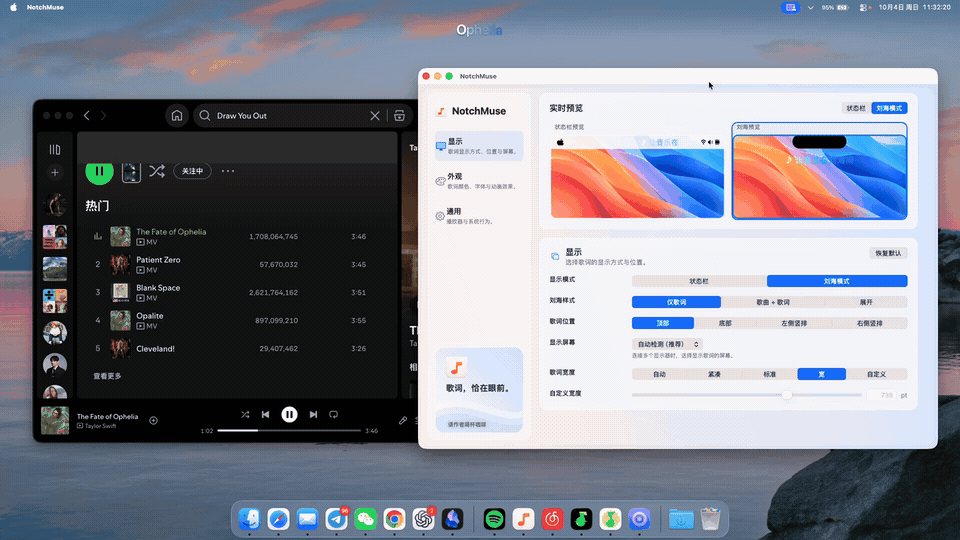960x540 pixels.
Task: Seek in the Spotify playback progress bar
Action: tap(289, 430)
